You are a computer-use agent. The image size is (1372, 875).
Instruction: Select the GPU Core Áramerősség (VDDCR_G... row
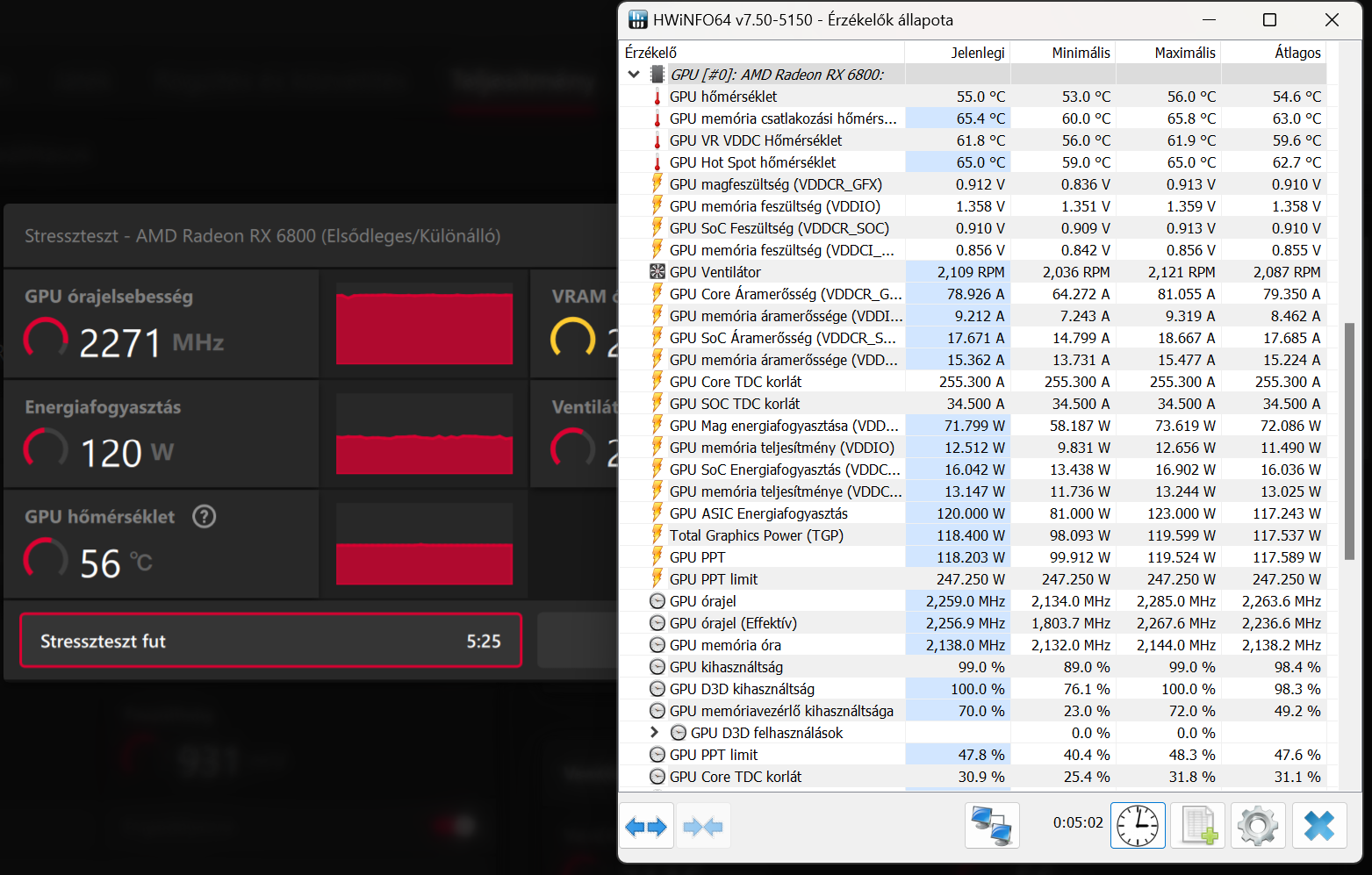coord(973,294)
